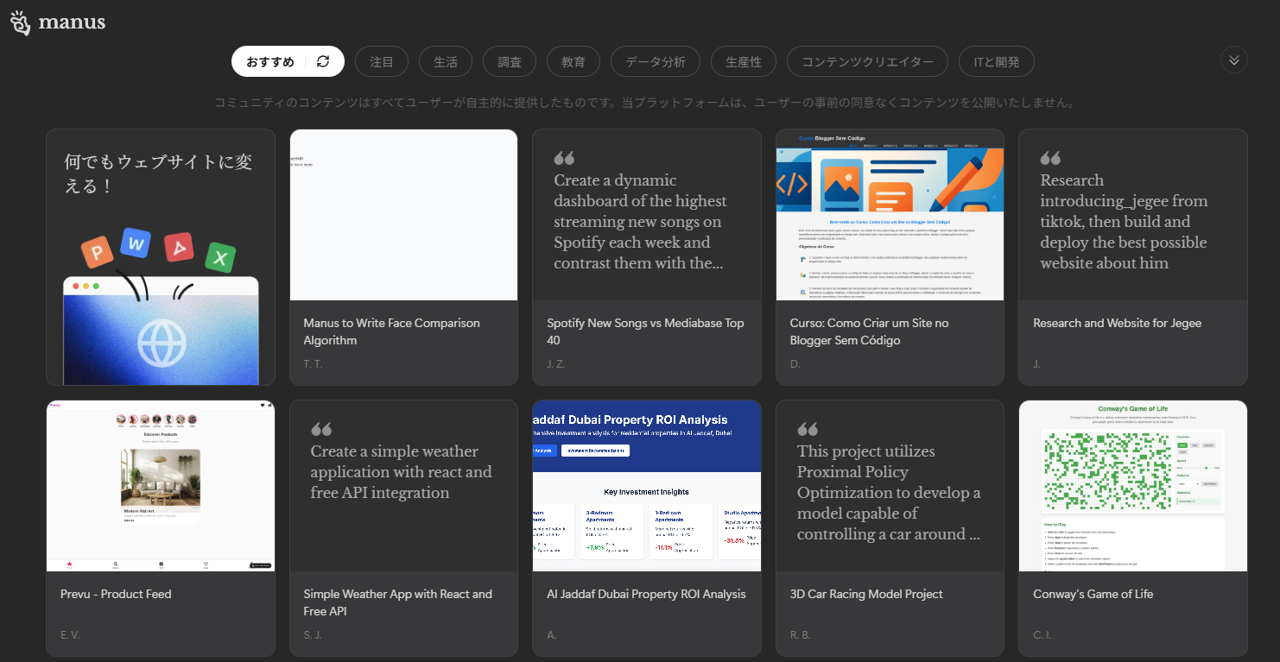Click the blue W file icon
The image size is (1280, 662).
[x=136, y=242]
